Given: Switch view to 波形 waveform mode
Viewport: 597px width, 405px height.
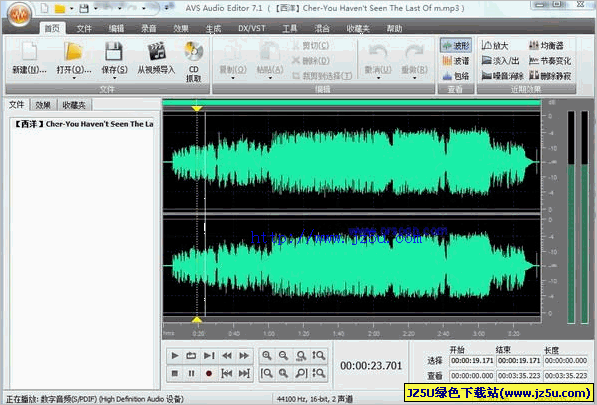Looking at the screenshot, I should (456, 46).
